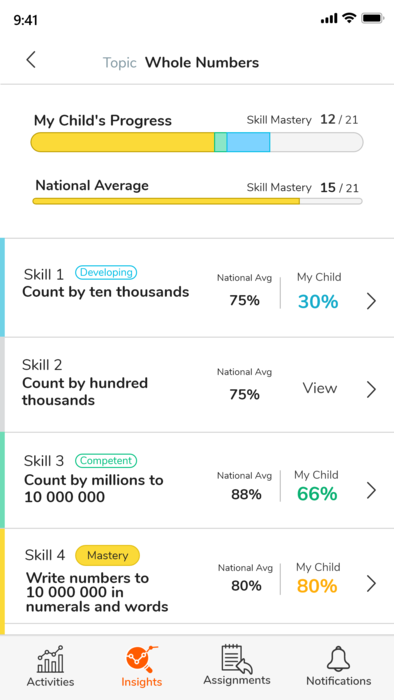The height and width of the screenshot is (700, 394).
Task: Click the Whole Numbers topic title
Action: [202, 62]
